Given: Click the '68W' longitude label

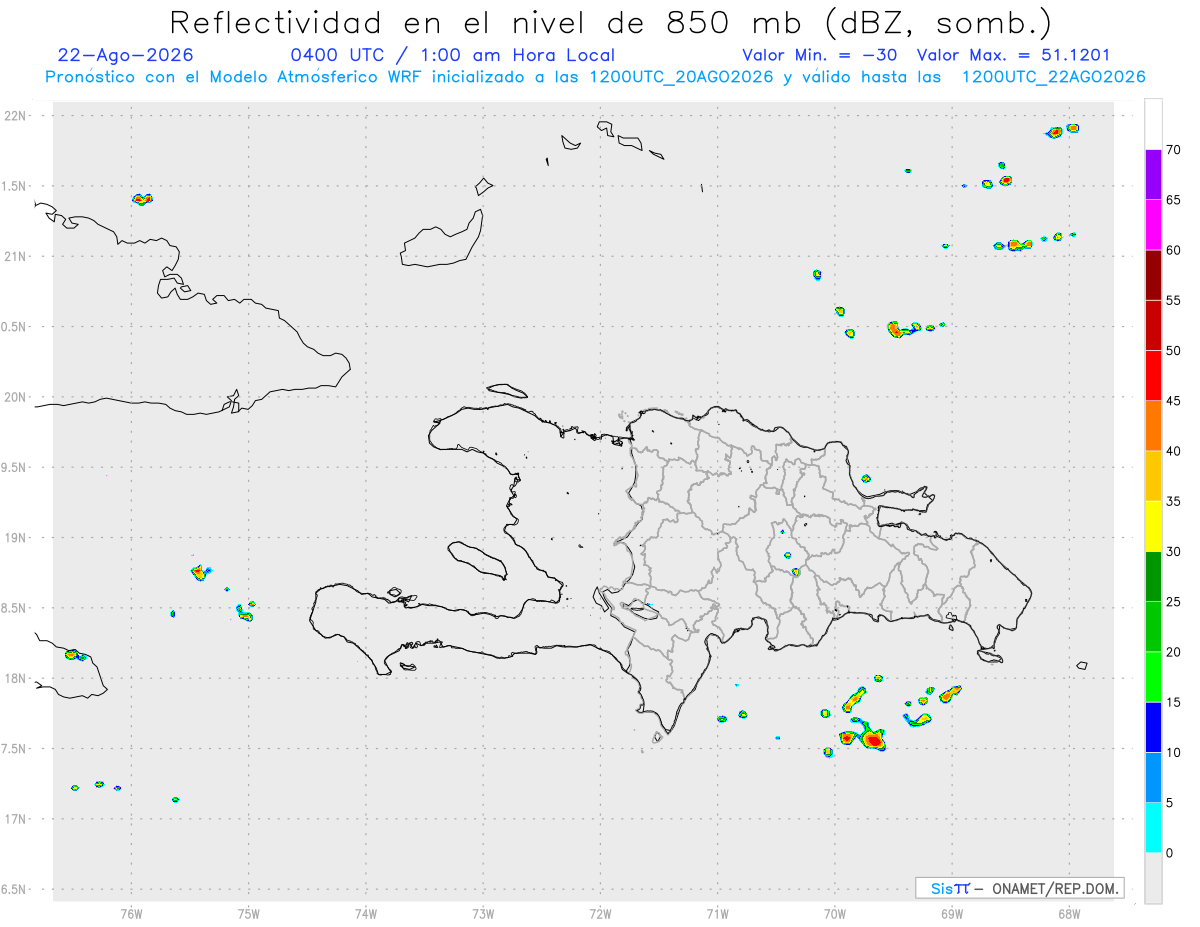Looking at the screenshot, I should (1069, 914).
